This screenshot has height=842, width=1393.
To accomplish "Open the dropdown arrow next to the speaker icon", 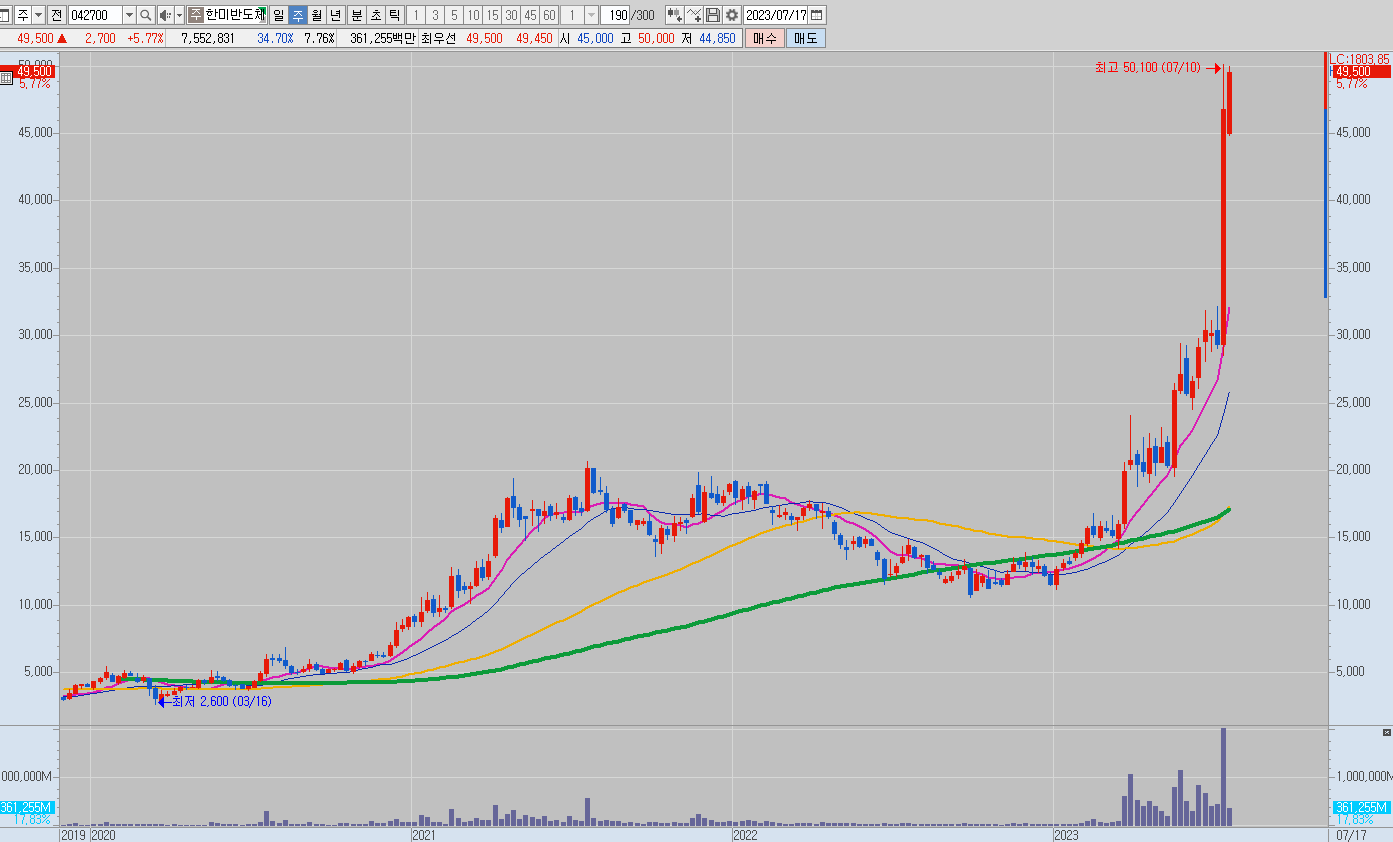I will 180,15.
